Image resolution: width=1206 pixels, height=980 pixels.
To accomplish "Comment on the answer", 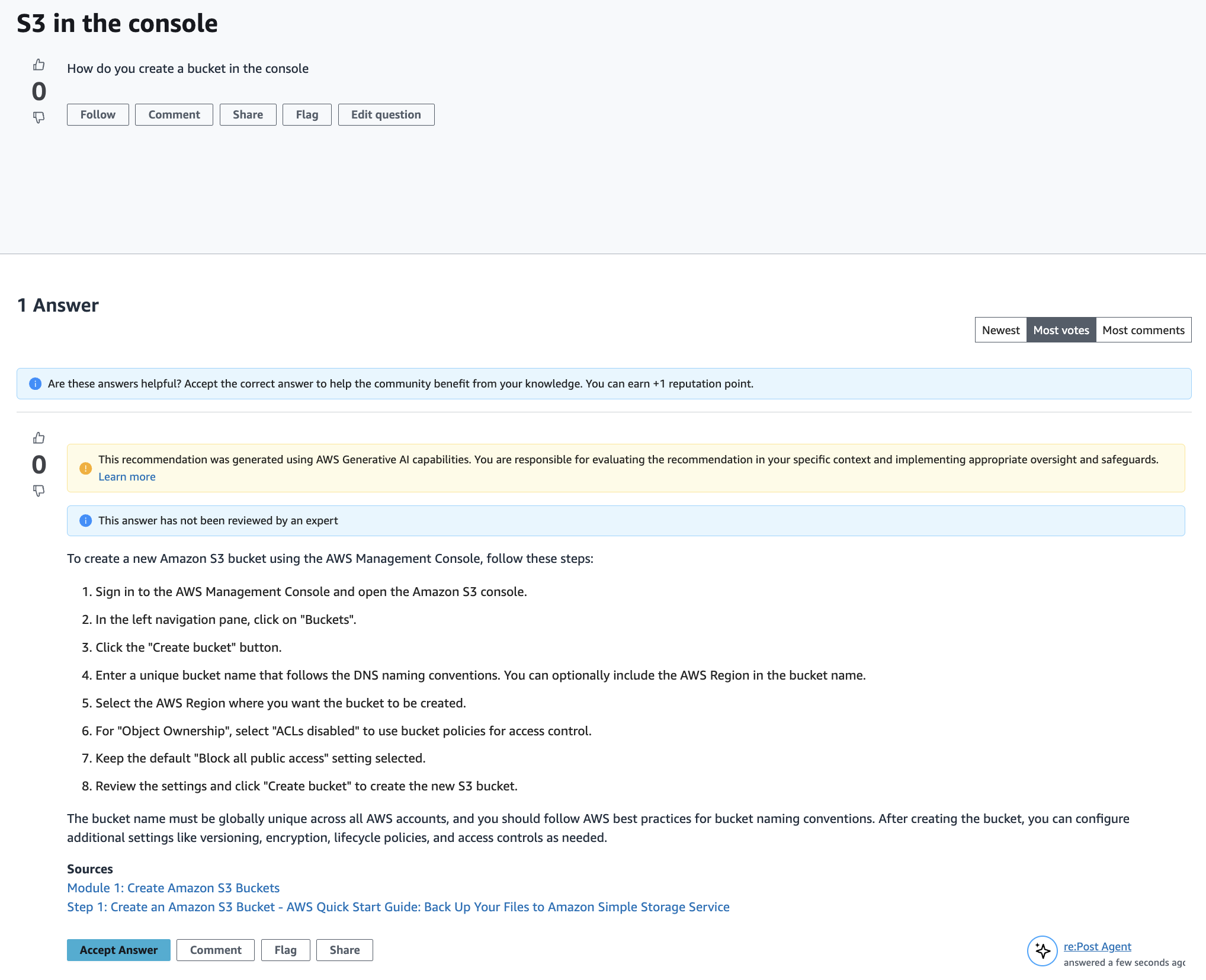I will 216,950.
